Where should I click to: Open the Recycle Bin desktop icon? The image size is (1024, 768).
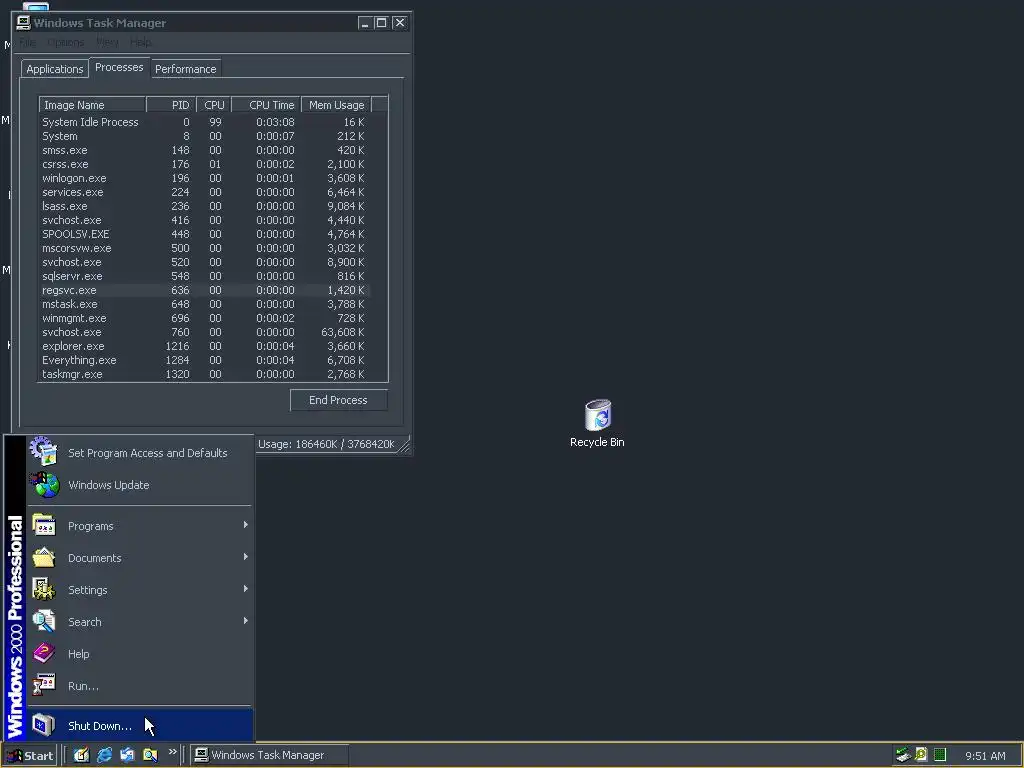598,415
